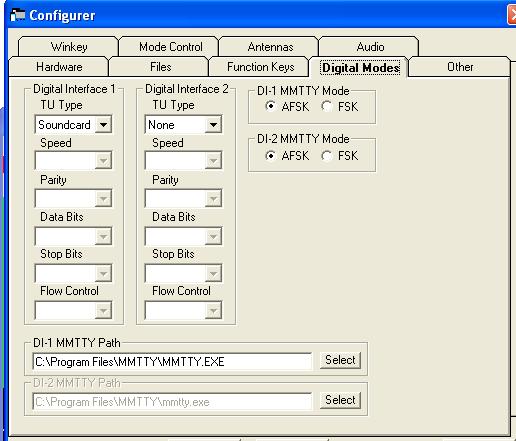Switch to the Audio tab
516x441 pixels.
[x=370, y=47]
